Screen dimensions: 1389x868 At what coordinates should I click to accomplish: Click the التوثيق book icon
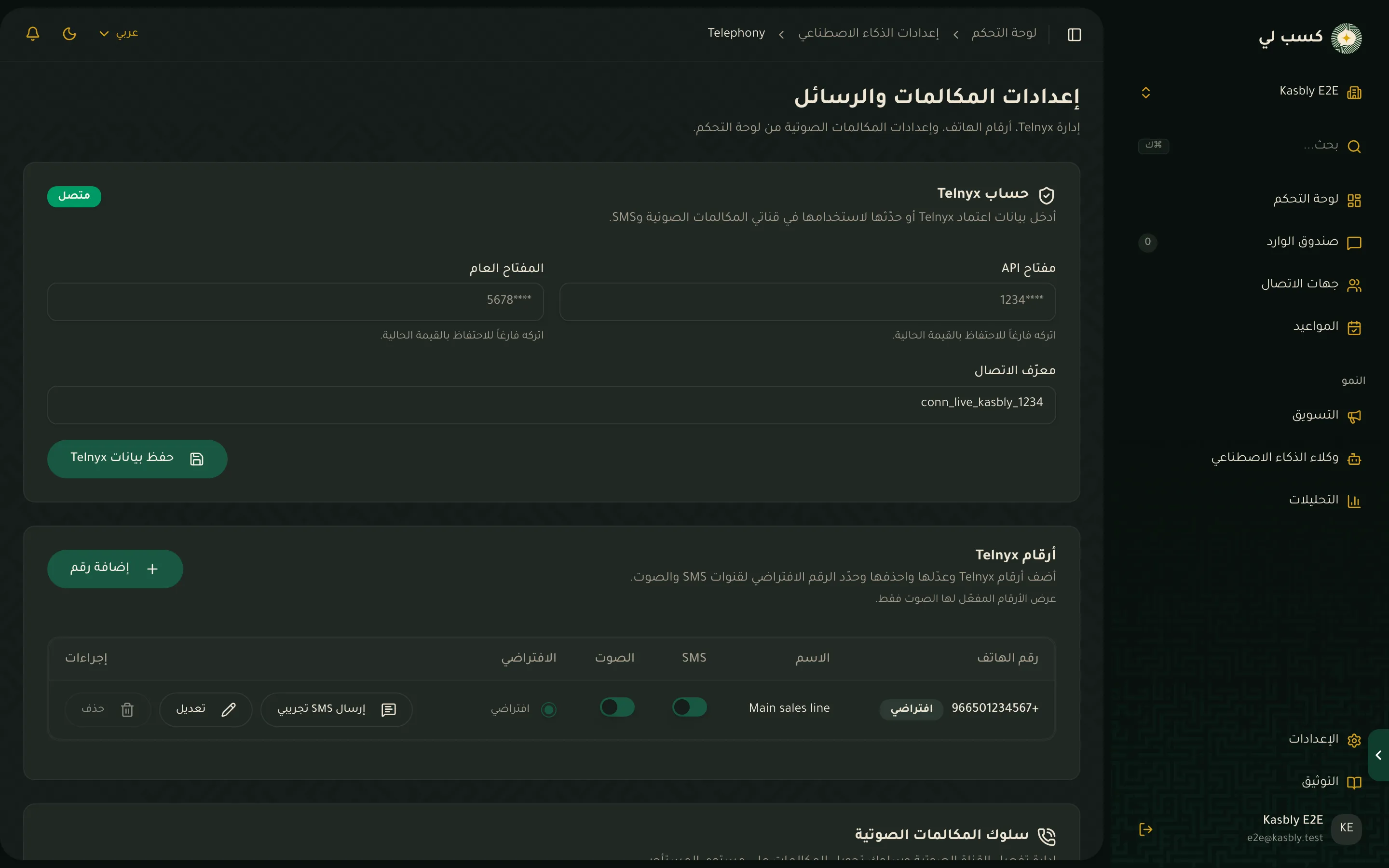point(1354,783)
